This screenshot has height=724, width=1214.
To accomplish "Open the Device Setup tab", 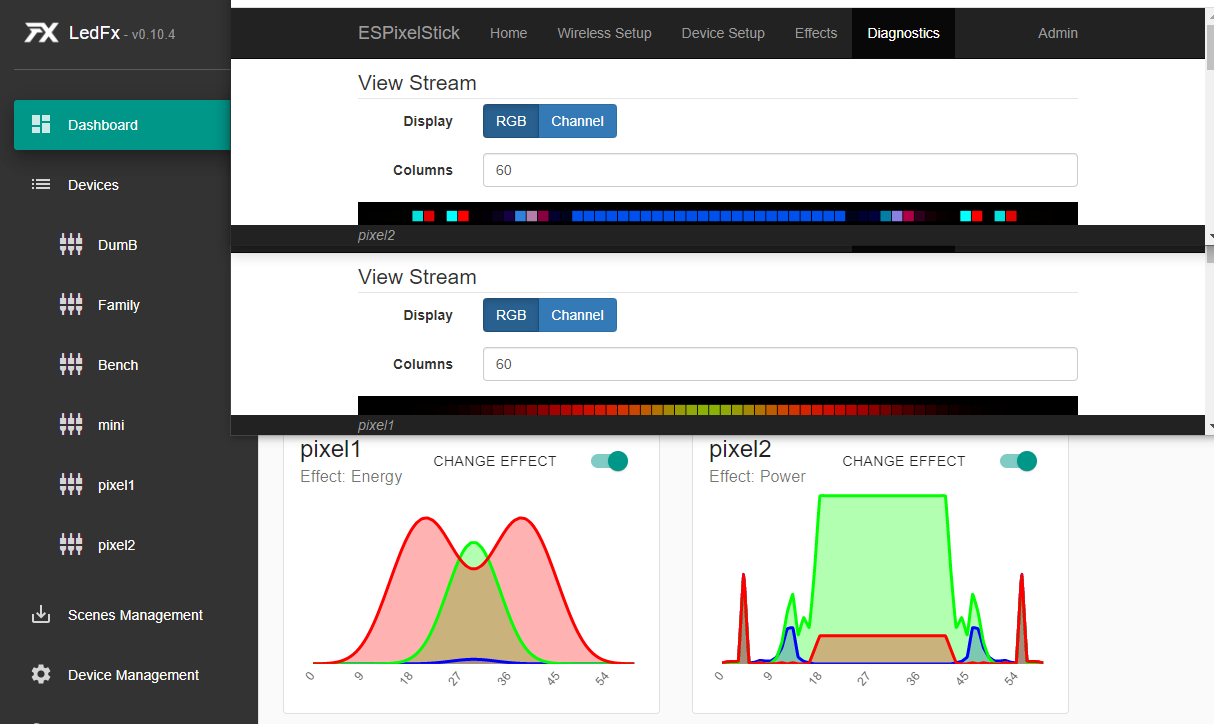I will 723,33.
